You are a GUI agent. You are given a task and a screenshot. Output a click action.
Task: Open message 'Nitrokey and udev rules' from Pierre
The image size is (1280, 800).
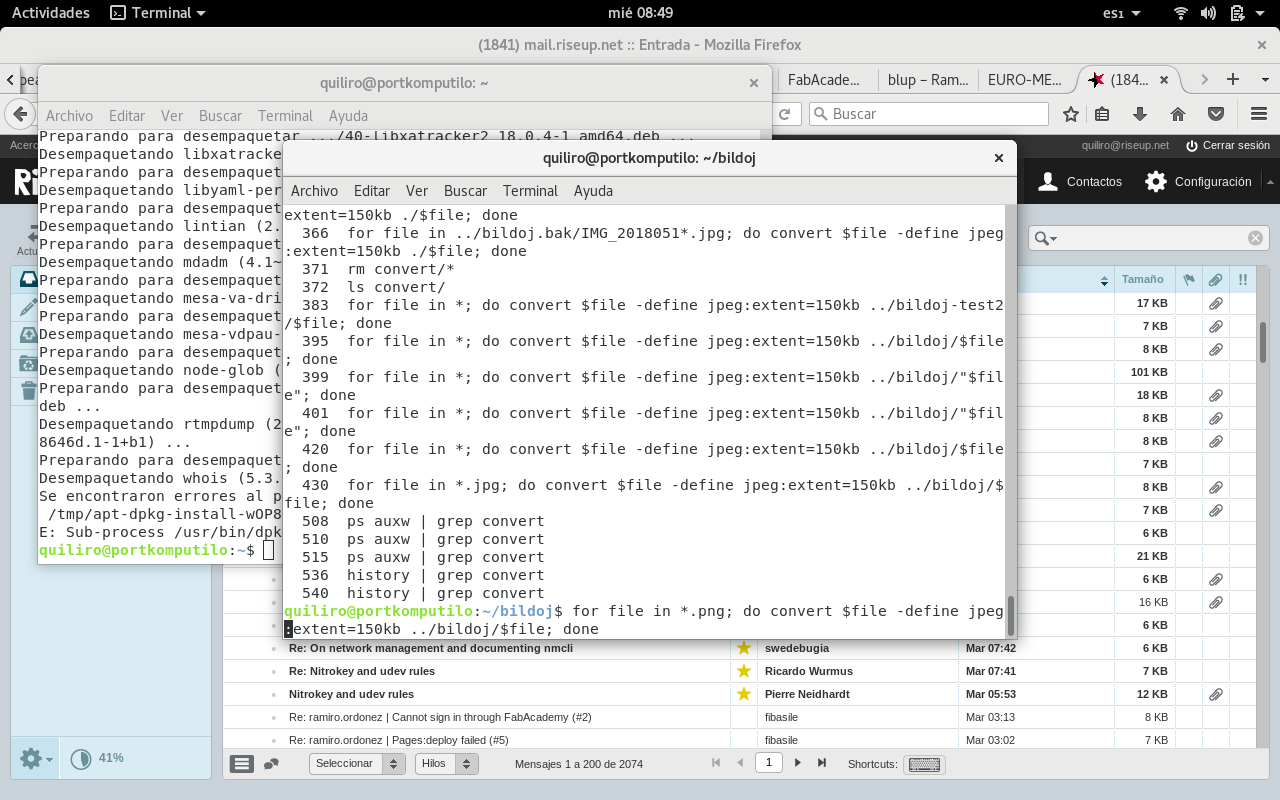(x=351, y=694)
